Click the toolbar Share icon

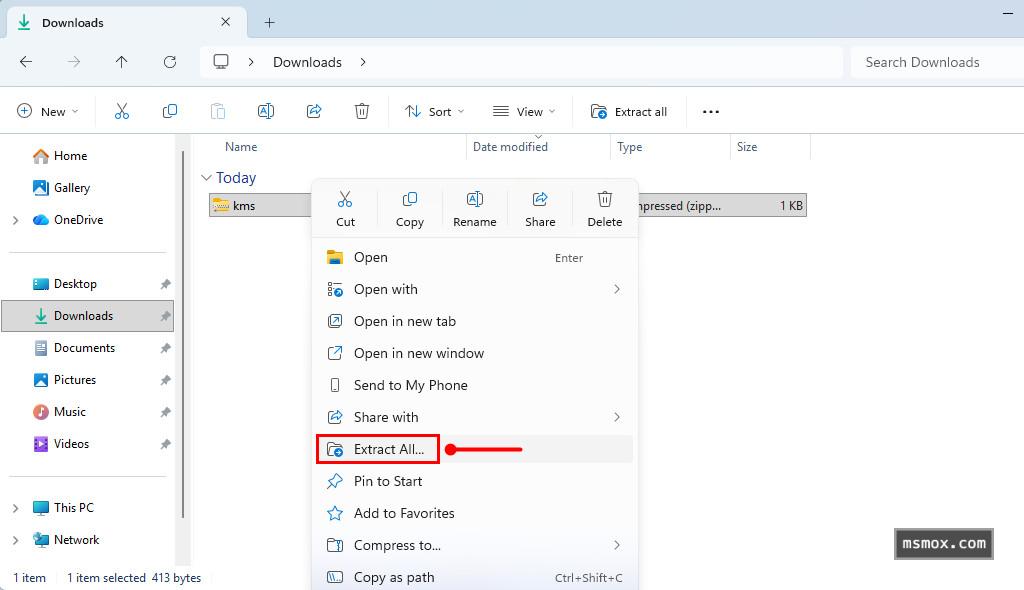pyautogui.click(x=314, y=112)
